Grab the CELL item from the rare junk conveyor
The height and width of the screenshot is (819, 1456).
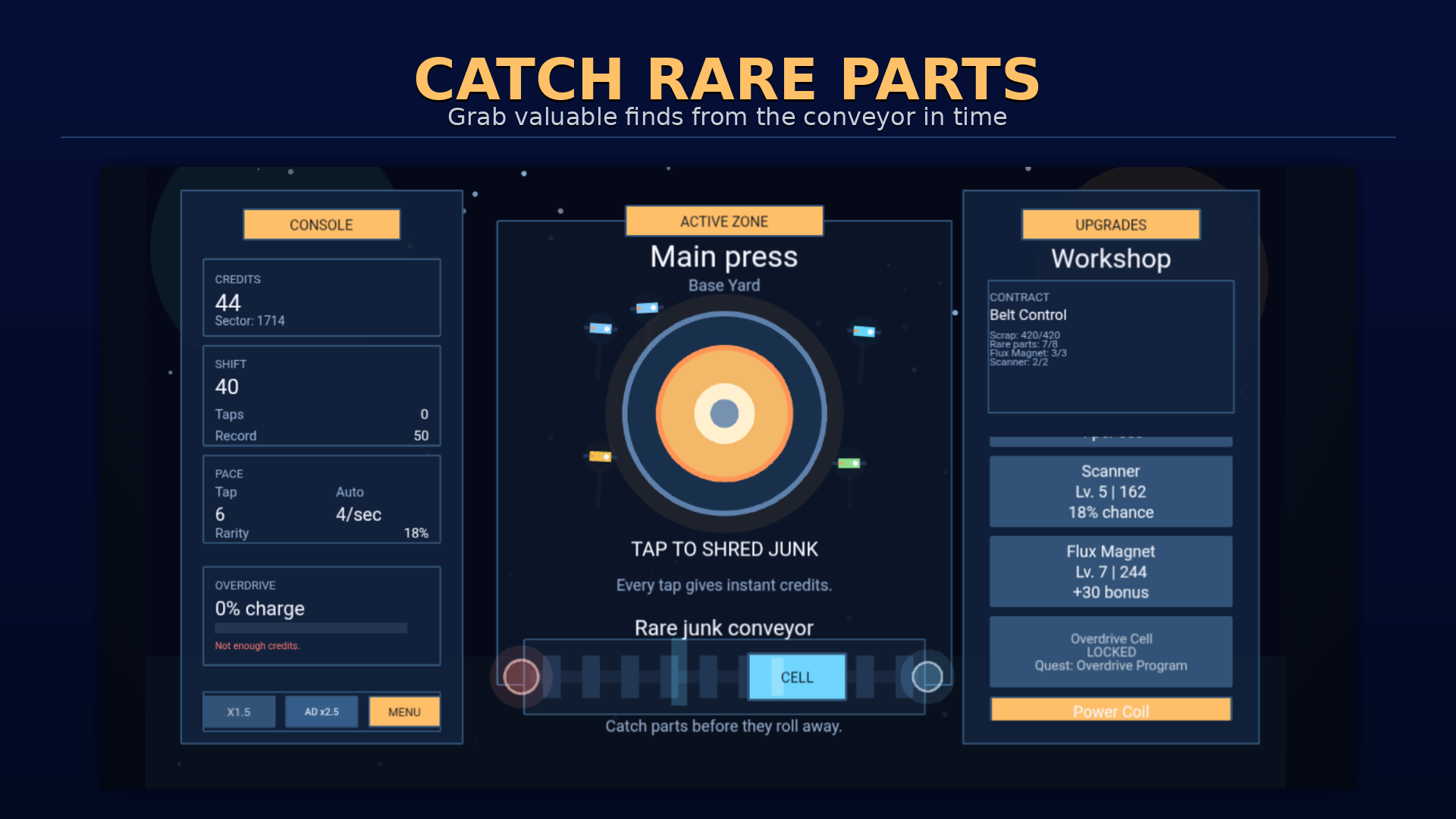click(797, 676)
